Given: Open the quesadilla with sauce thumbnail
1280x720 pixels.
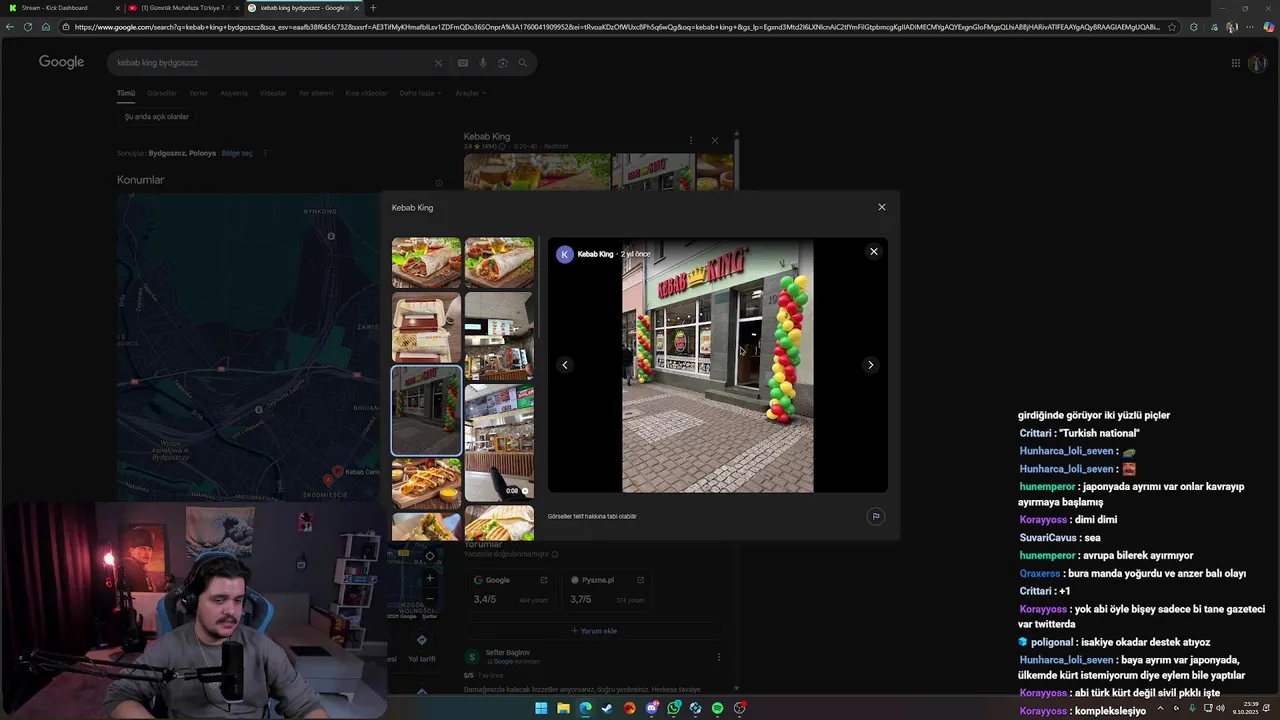Looking at the screenshot, I should click(x=426, y=483).
